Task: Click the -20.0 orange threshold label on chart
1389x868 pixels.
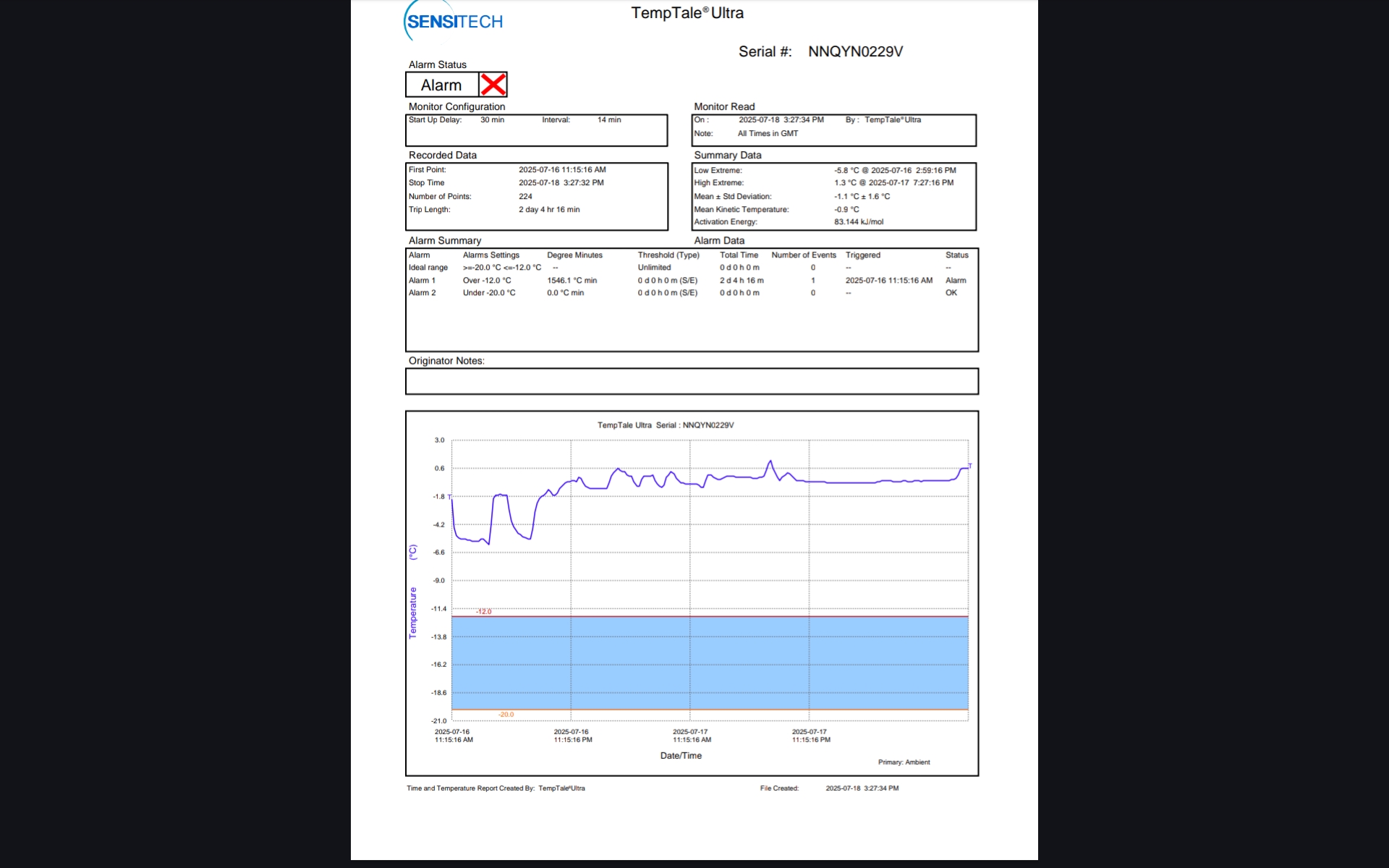Action: coord(506,715)
